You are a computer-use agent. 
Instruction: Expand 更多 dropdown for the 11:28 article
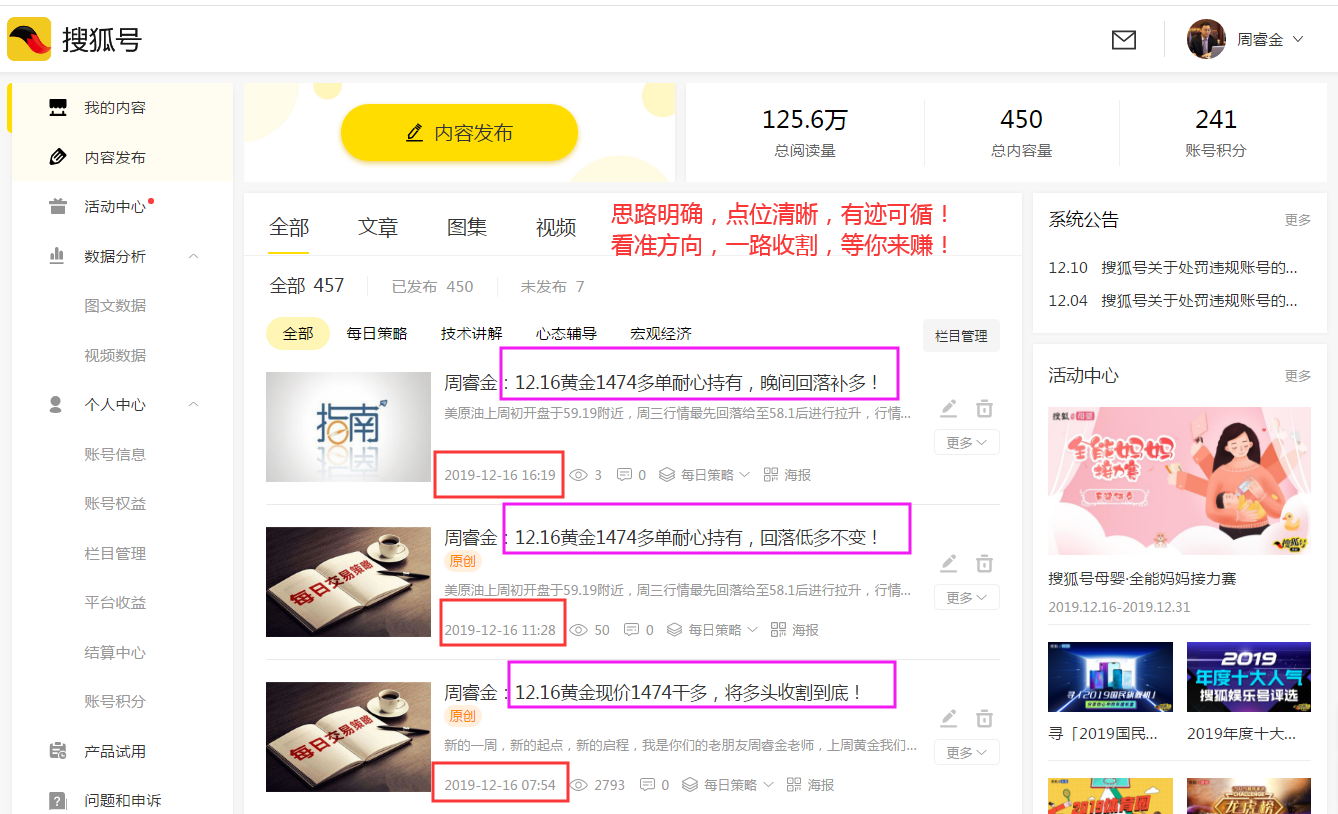(x=967, y=597)
